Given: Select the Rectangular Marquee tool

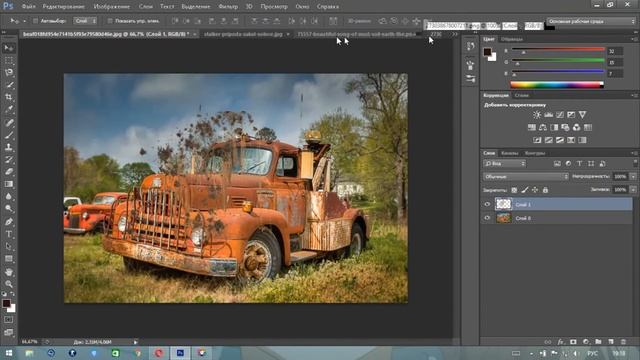Looking at the screenshot, I should 9,60.
